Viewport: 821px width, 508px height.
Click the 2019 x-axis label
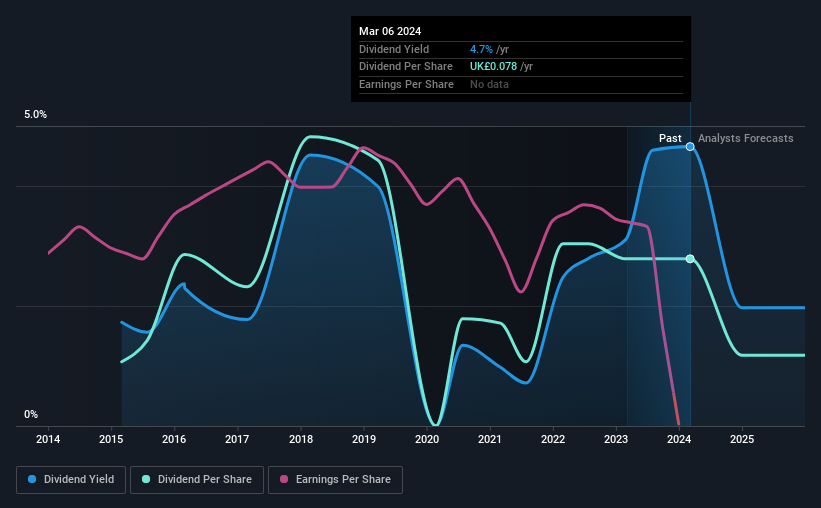[x=364, y=439]
